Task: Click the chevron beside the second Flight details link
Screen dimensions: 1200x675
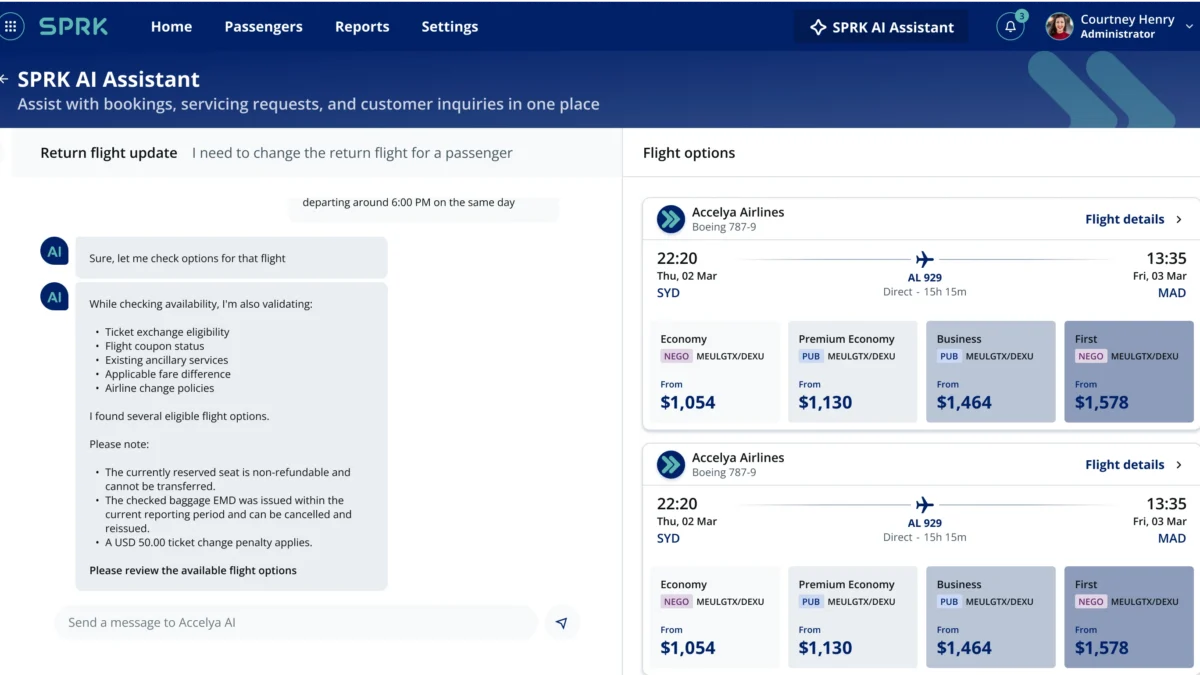Action: 1179,464
